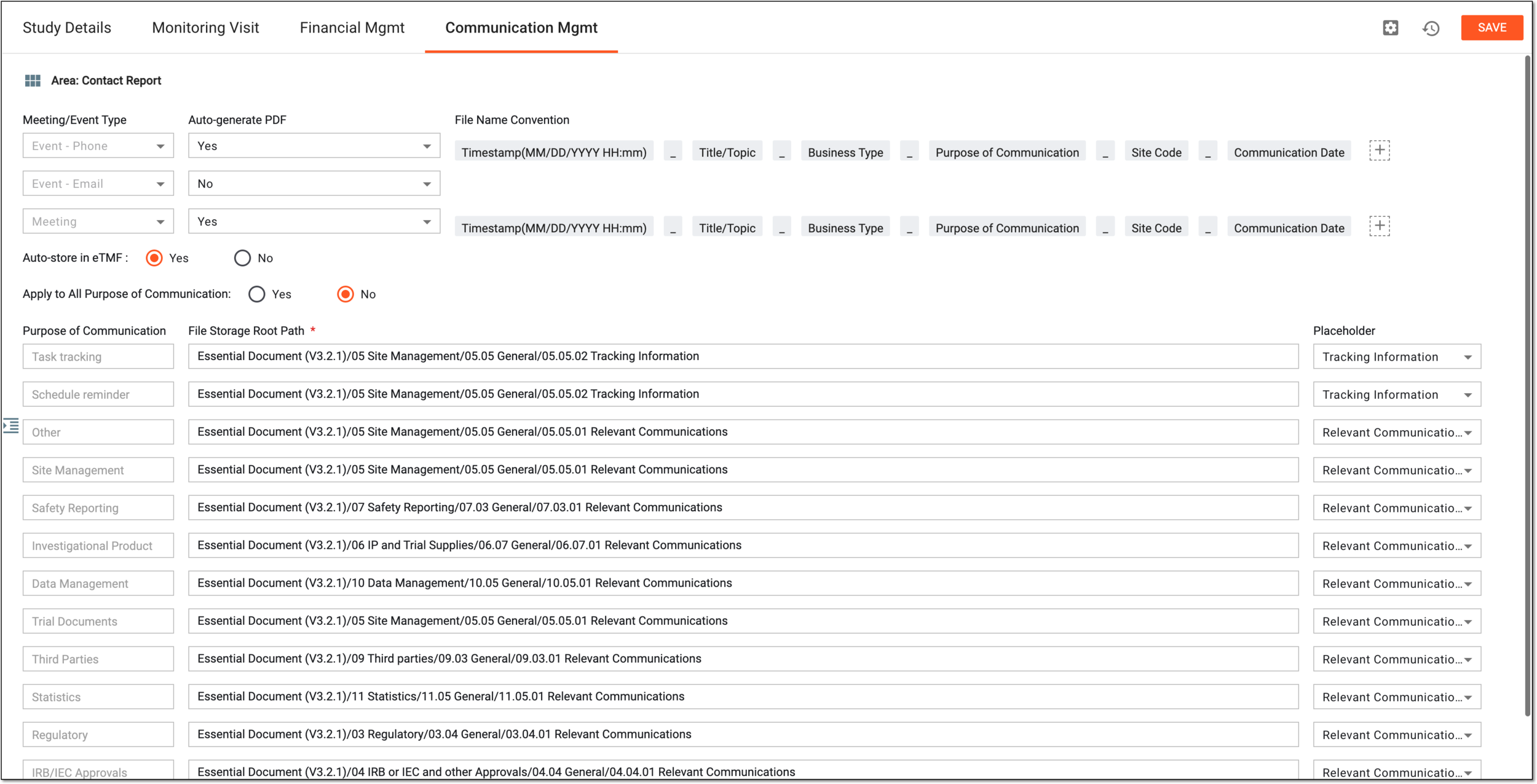This screenshot has height=784, width=1537.
Task: Click the Investigational Product root path field
Action: tap(743, 545)
